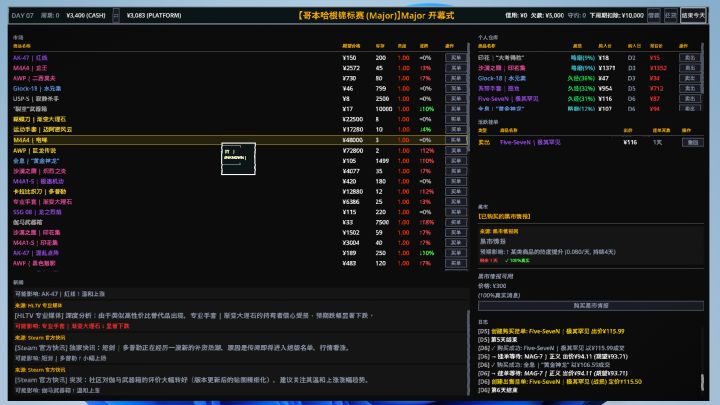Click buy button for M4A1-S priced ¥3004
This screenshot has height=405, width=720.
point(456,243)
